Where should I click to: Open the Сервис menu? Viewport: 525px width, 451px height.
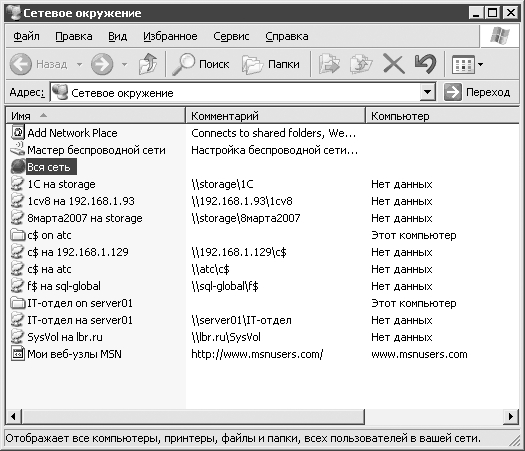[x=231, y=36]
